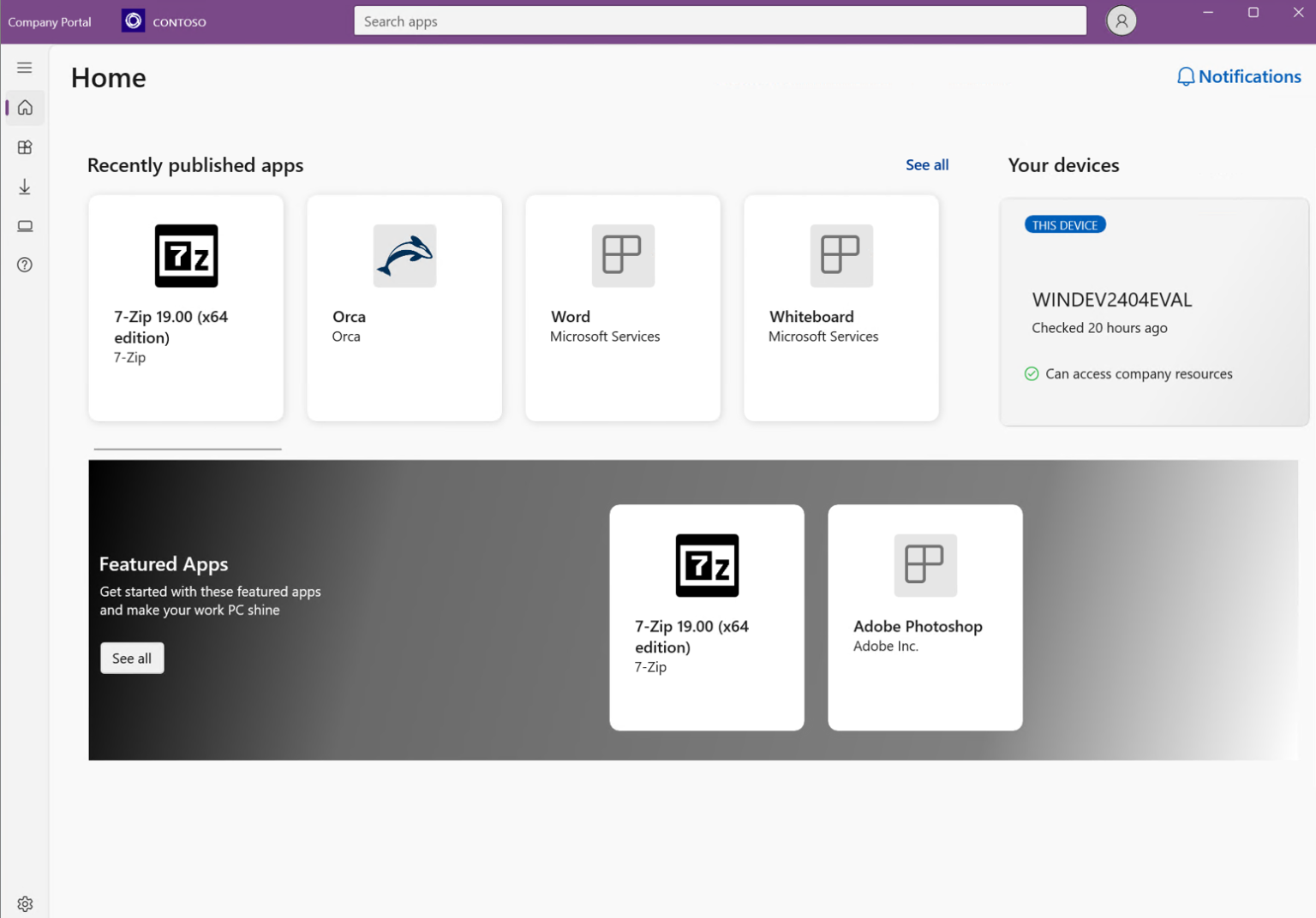Open the Word app card
The image size is (1316, 918).
pyautogui.click(x=622, y=307)
